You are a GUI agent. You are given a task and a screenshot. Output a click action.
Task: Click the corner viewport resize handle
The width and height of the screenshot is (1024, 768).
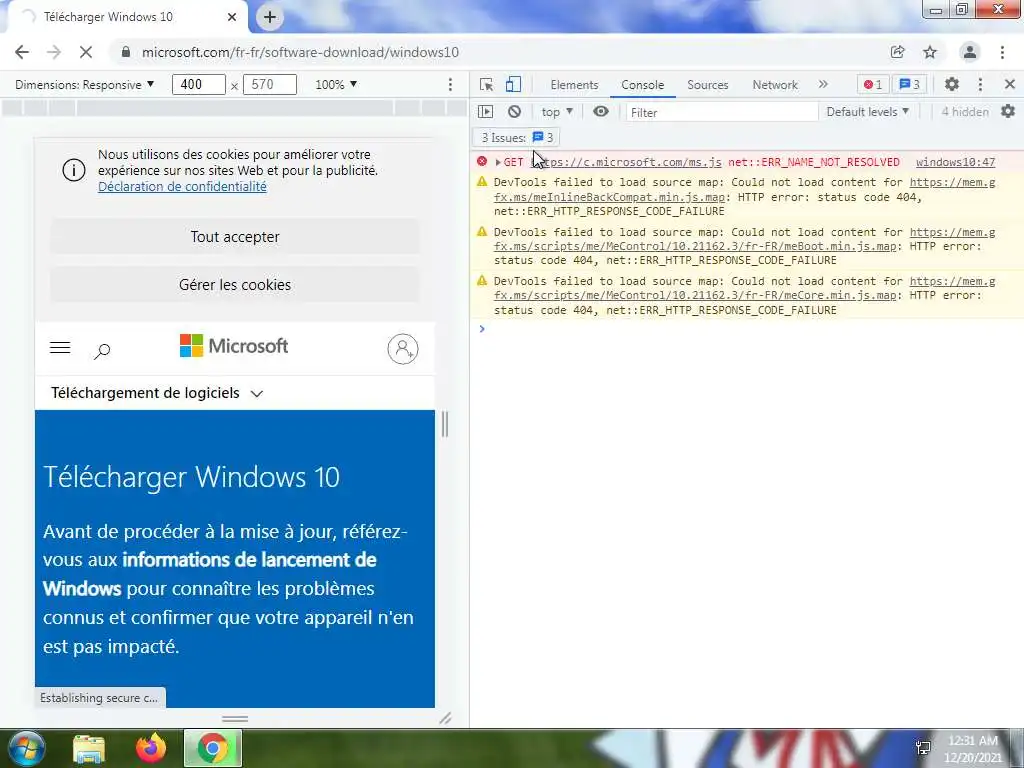pos(445,718)
